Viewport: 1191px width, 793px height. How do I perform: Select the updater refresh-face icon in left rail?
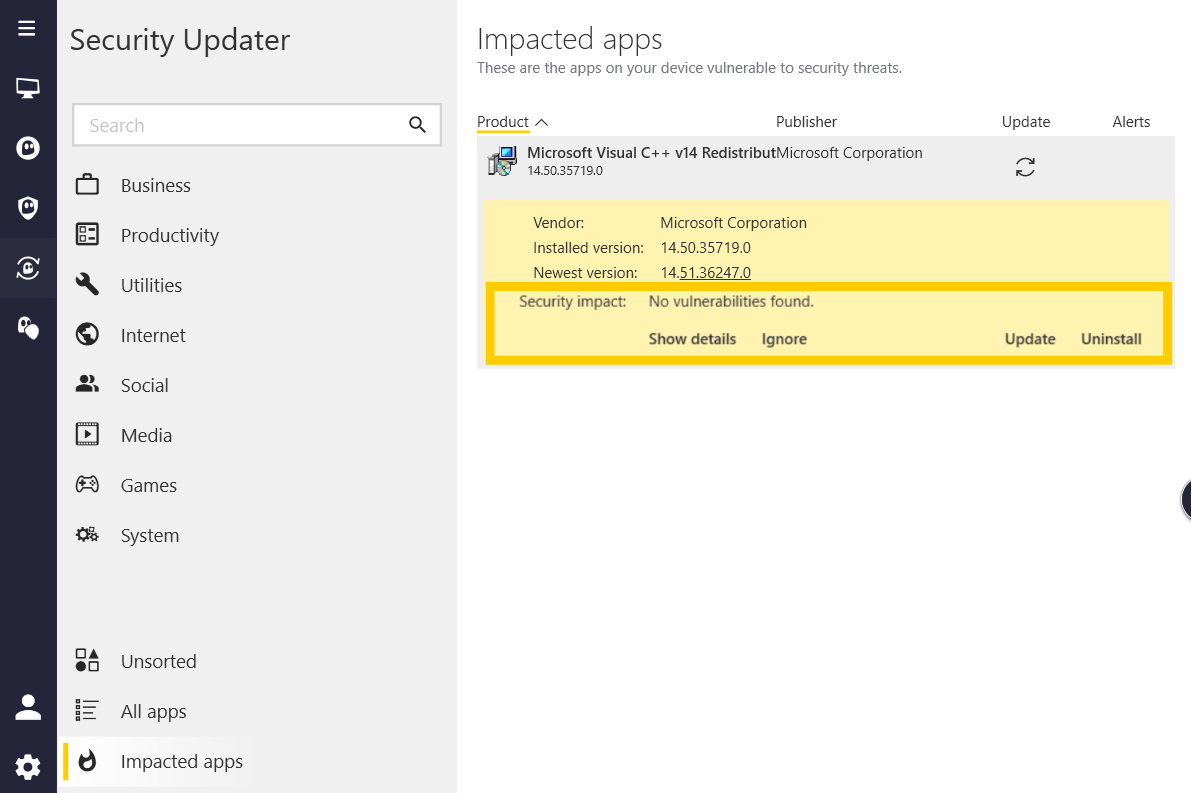28,267
